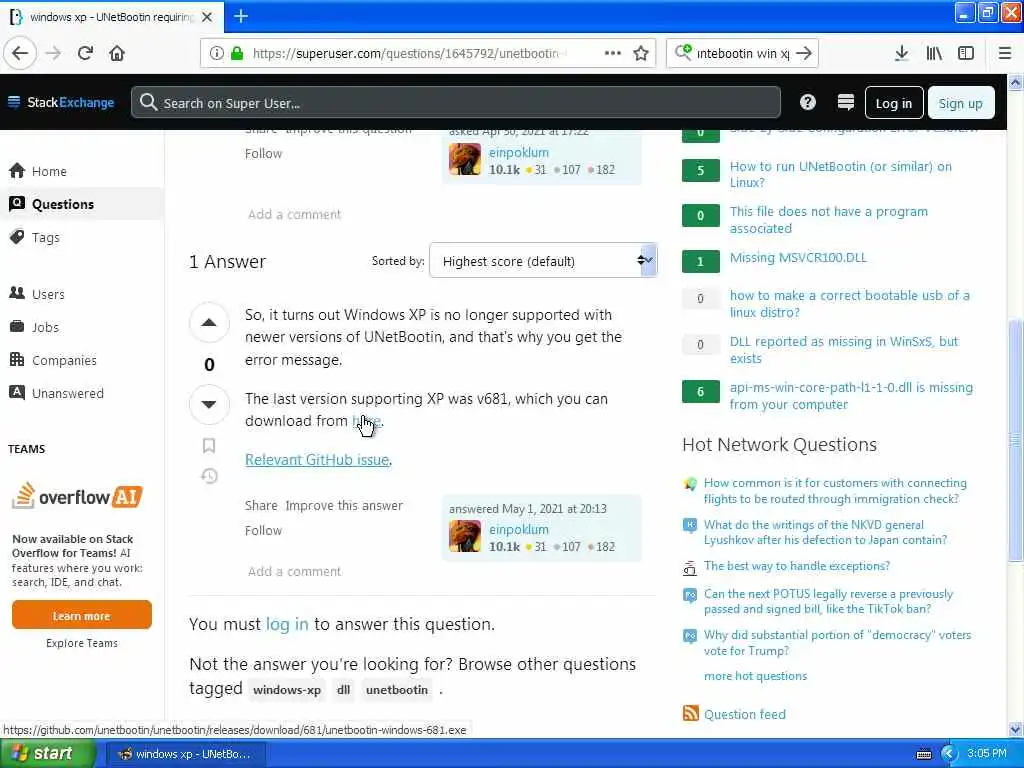Open the browser hamburger menu

1005,53
